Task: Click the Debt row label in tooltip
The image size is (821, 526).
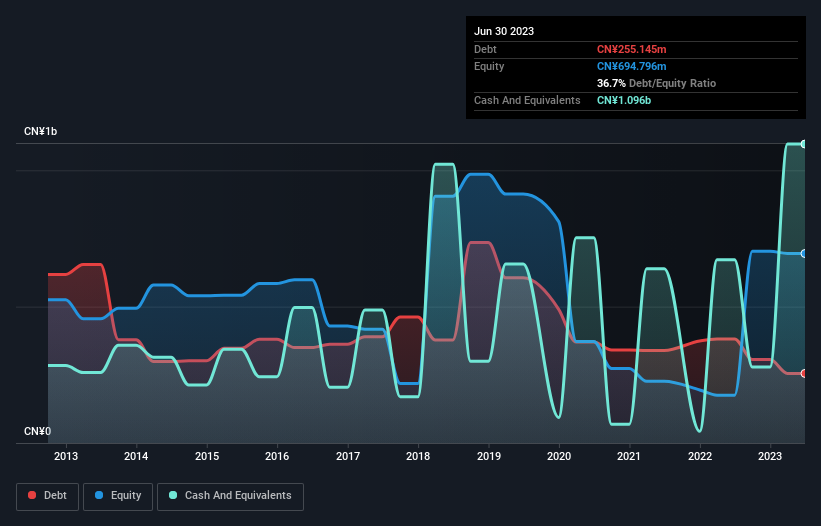Action: (x=485, y=49)
